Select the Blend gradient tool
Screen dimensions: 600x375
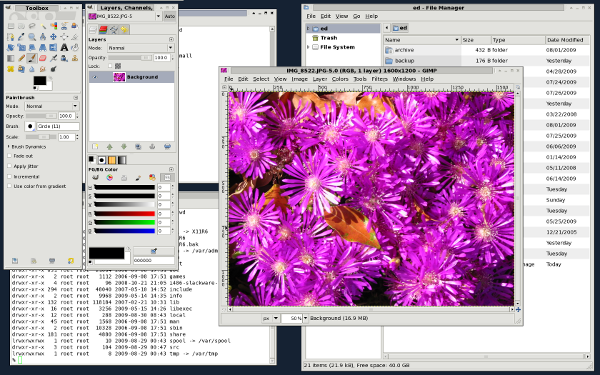(x=11, y=58)
